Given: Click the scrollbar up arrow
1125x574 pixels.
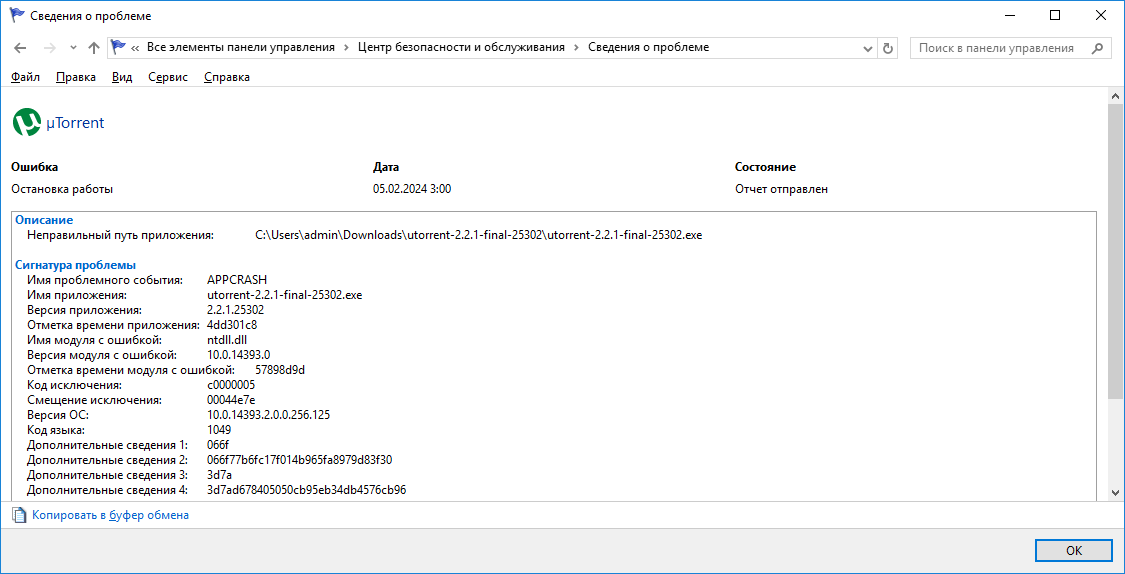Looking at the screenshot, I should pyautogui.click(x=1116, y=95).
